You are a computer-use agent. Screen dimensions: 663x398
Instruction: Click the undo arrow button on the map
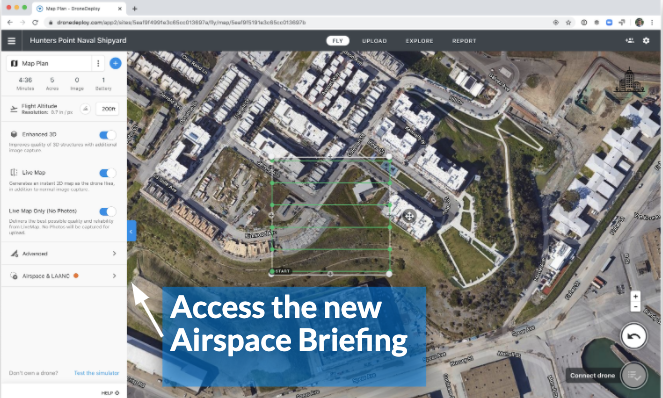(633, 336)
